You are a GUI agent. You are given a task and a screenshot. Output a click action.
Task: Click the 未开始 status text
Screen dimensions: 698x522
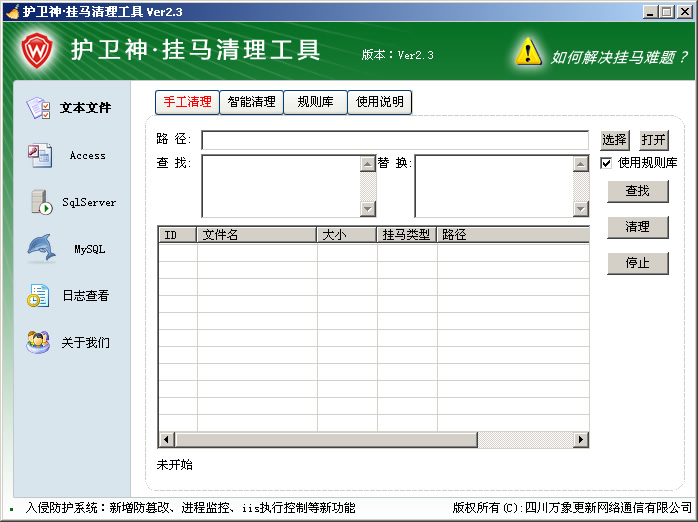point(174,465)
